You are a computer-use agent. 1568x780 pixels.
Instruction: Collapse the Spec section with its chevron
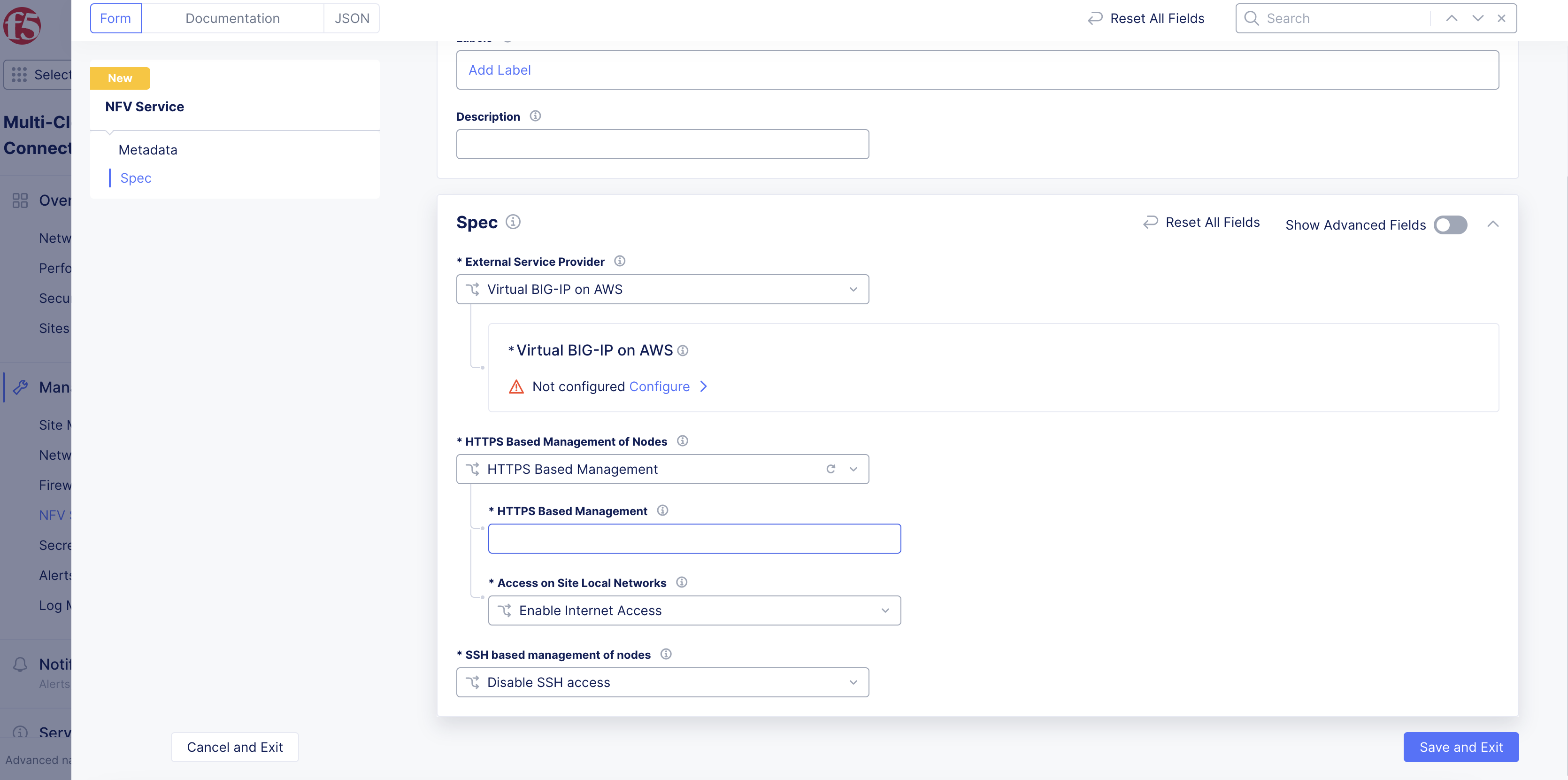1494,224
